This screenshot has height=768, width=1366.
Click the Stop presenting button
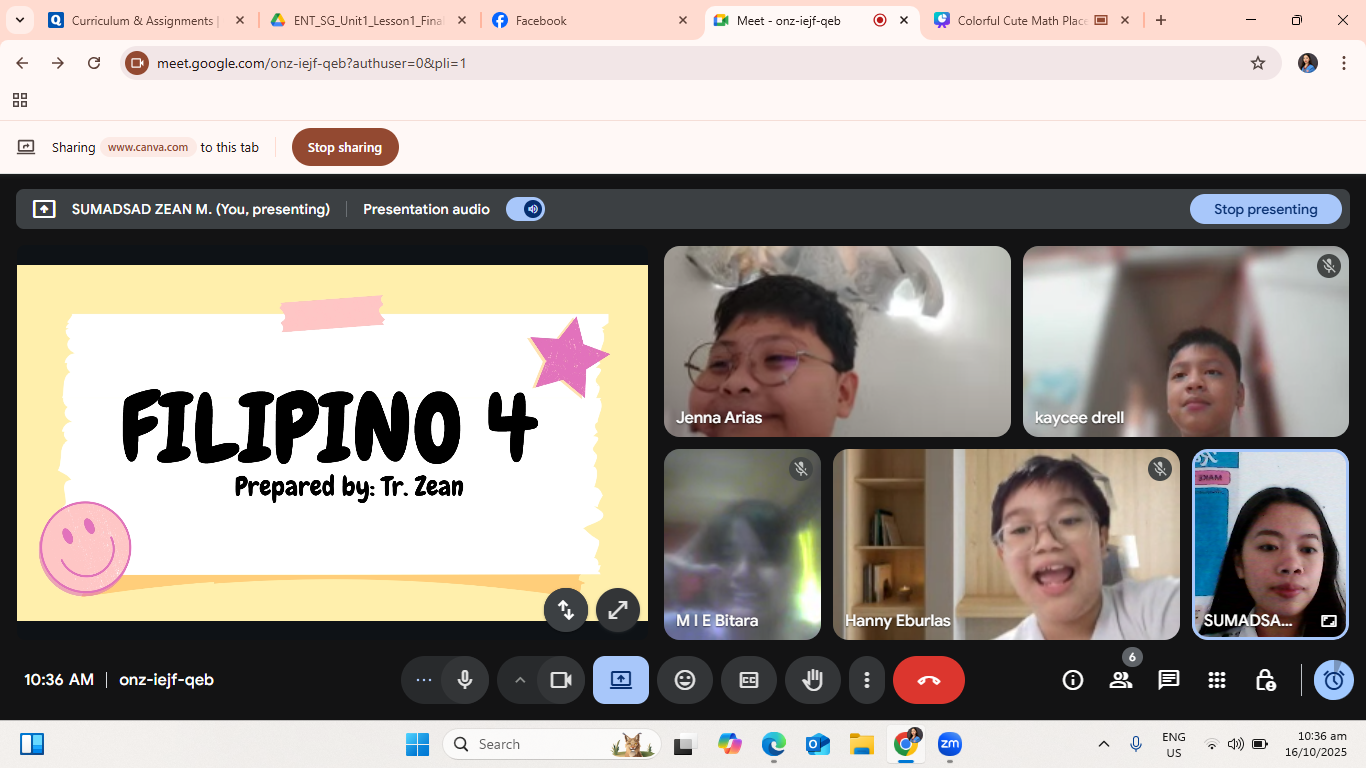[x=1265, y=209]
